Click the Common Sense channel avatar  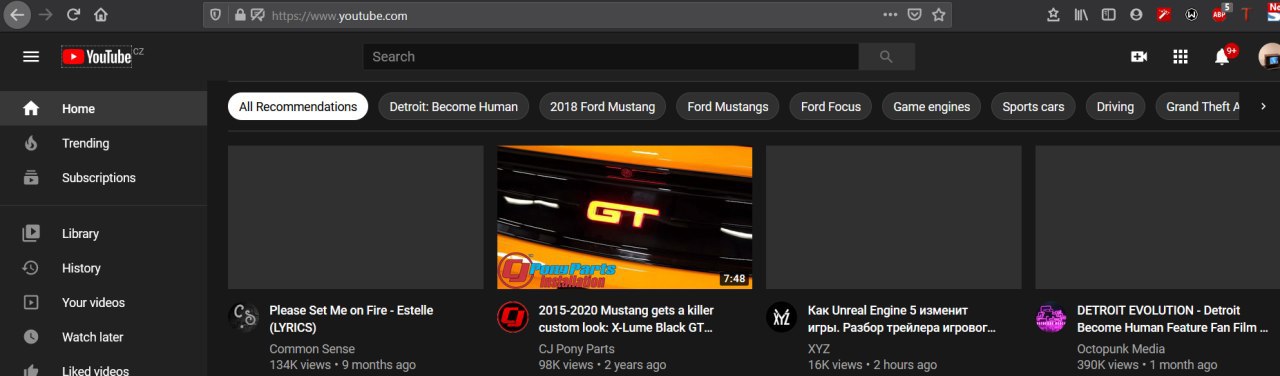pyautogui.click(x=244, y=318)
